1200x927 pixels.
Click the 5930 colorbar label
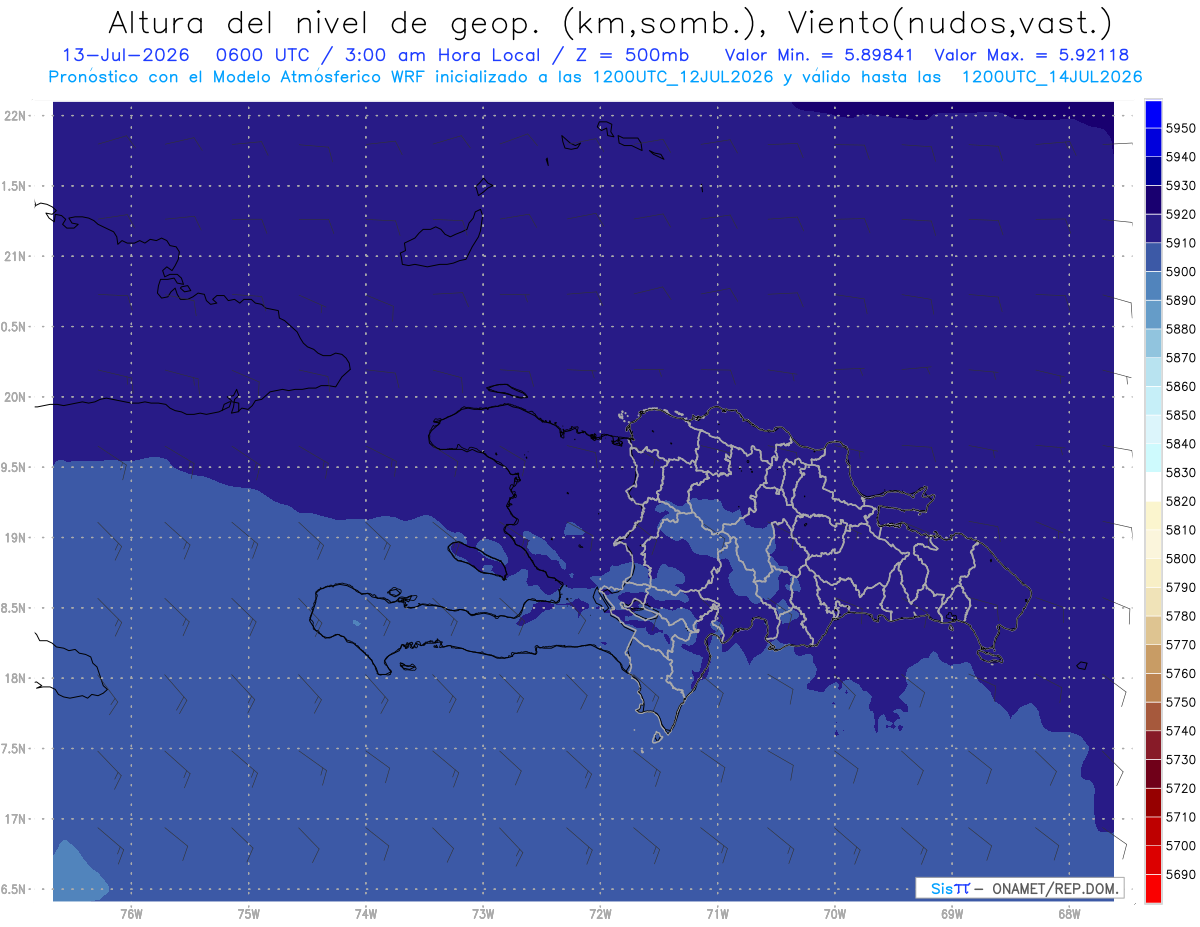[x=1180, y=186]
